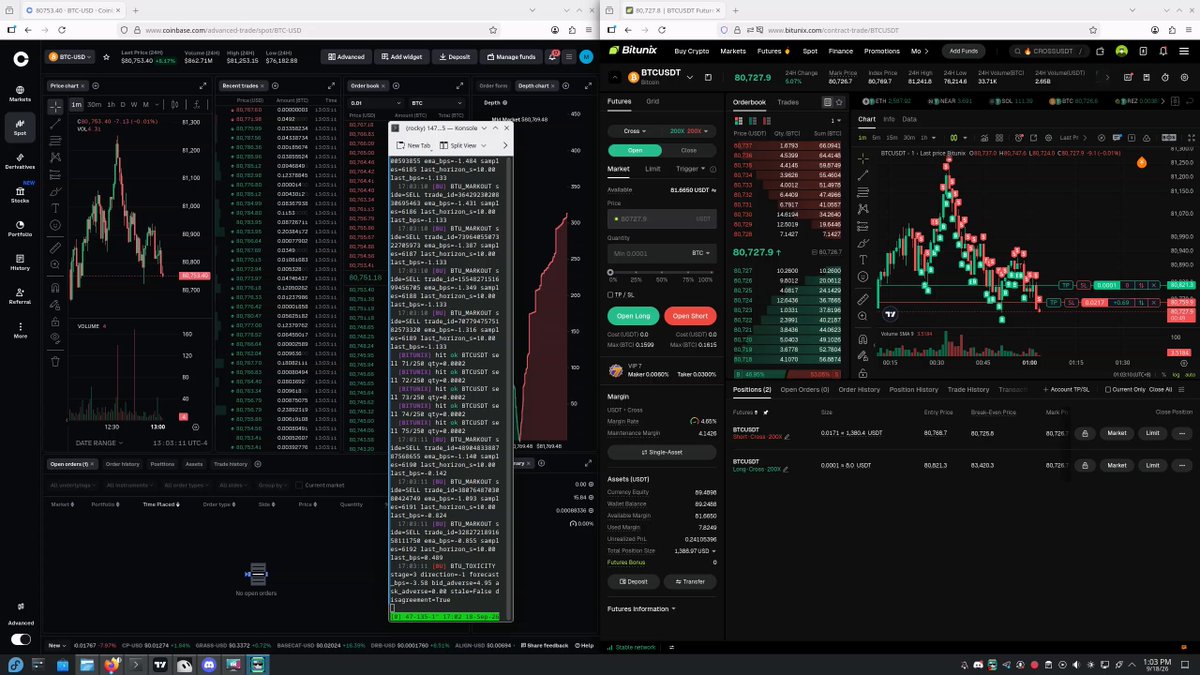Pick the ruler measure tool on Coinbase chart

point(55,247)
